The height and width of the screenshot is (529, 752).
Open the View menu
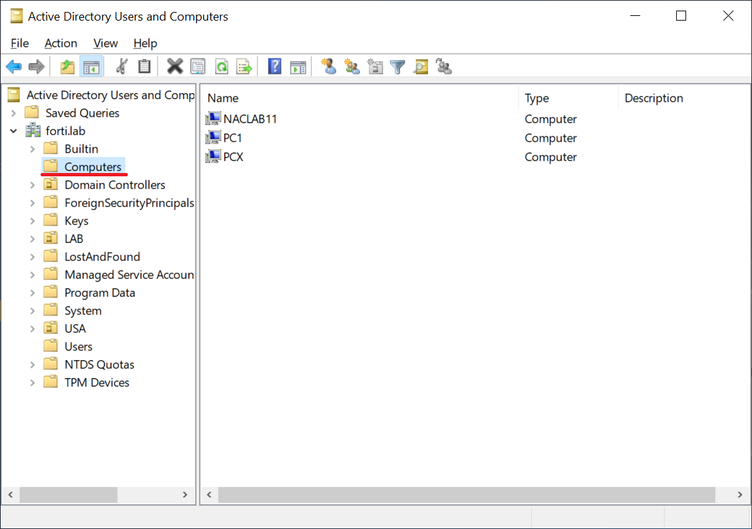[105, 43]
